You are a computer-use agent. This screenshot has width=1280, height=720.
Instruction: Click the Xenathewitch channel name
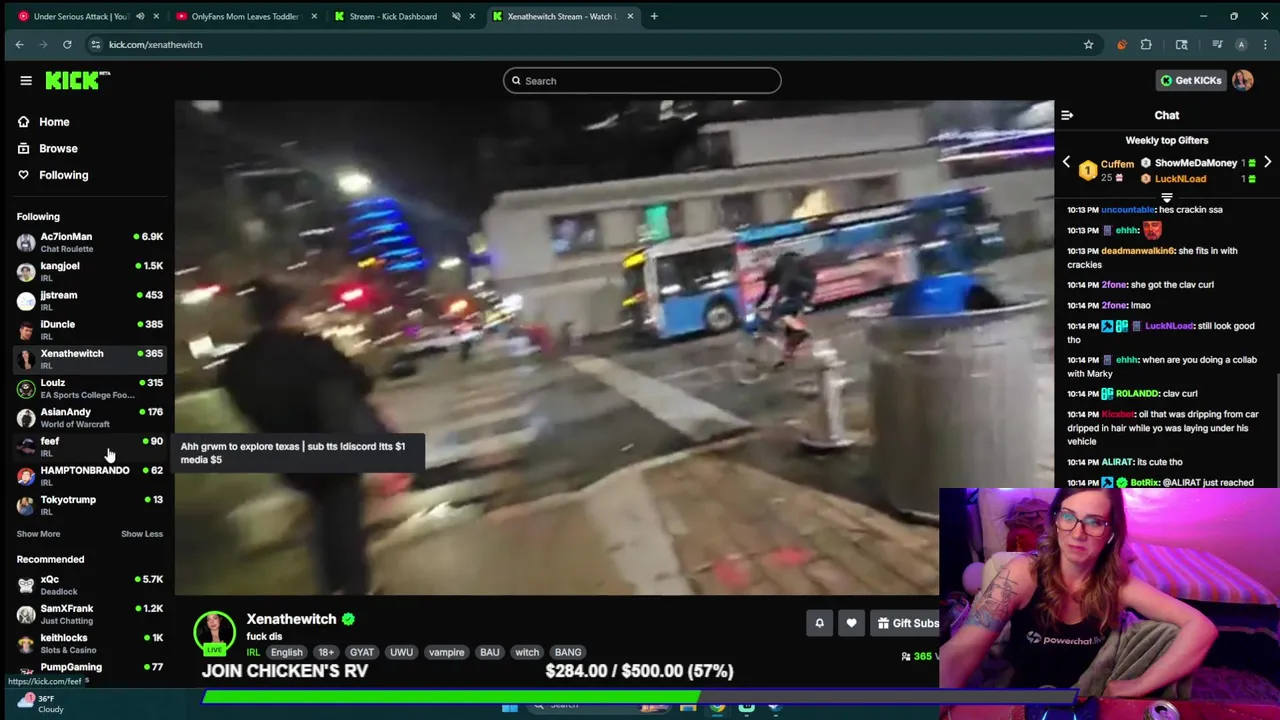291,619
